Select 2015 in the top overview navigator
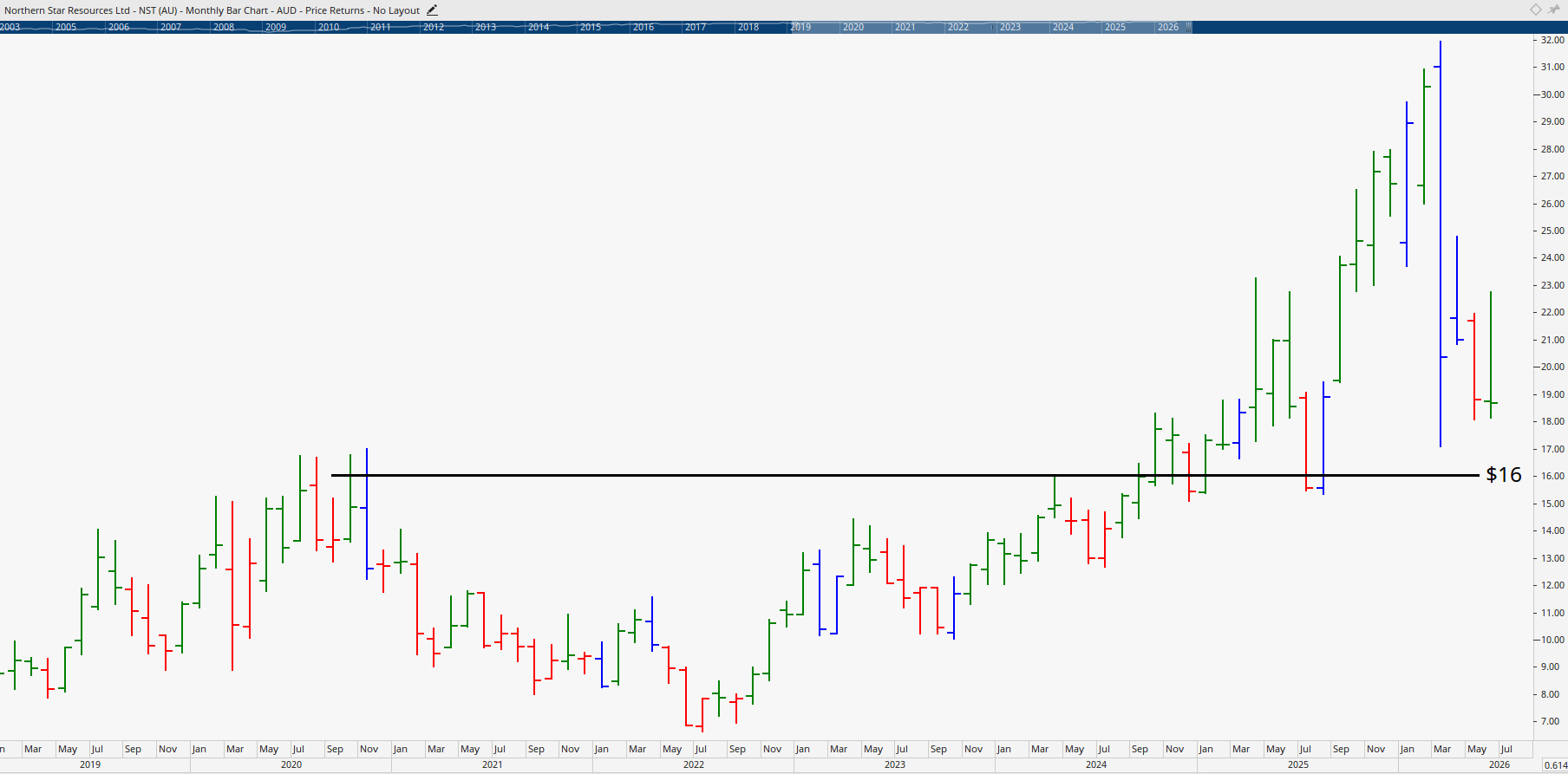This screenshot has width=1568, height=774. pyautogui.click(x=591, y=27)
